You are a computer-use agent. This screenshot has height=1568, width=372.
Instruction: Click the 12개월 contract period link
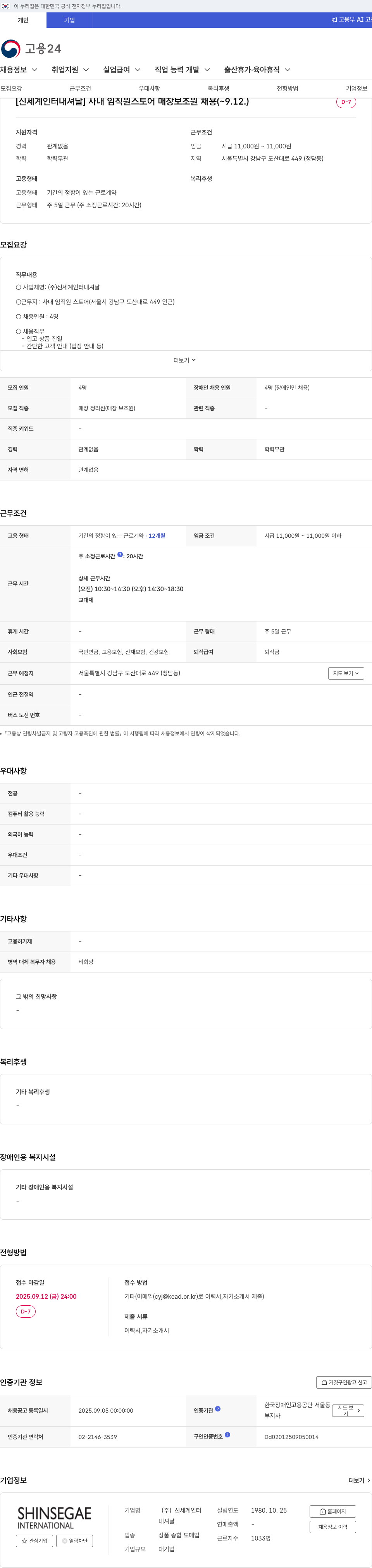[x=157, y=536]
